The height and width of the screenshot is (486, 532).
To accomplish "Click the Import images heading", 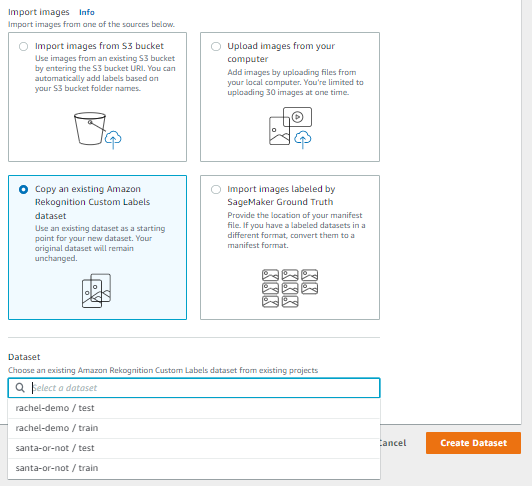I will tap(39, 12).
